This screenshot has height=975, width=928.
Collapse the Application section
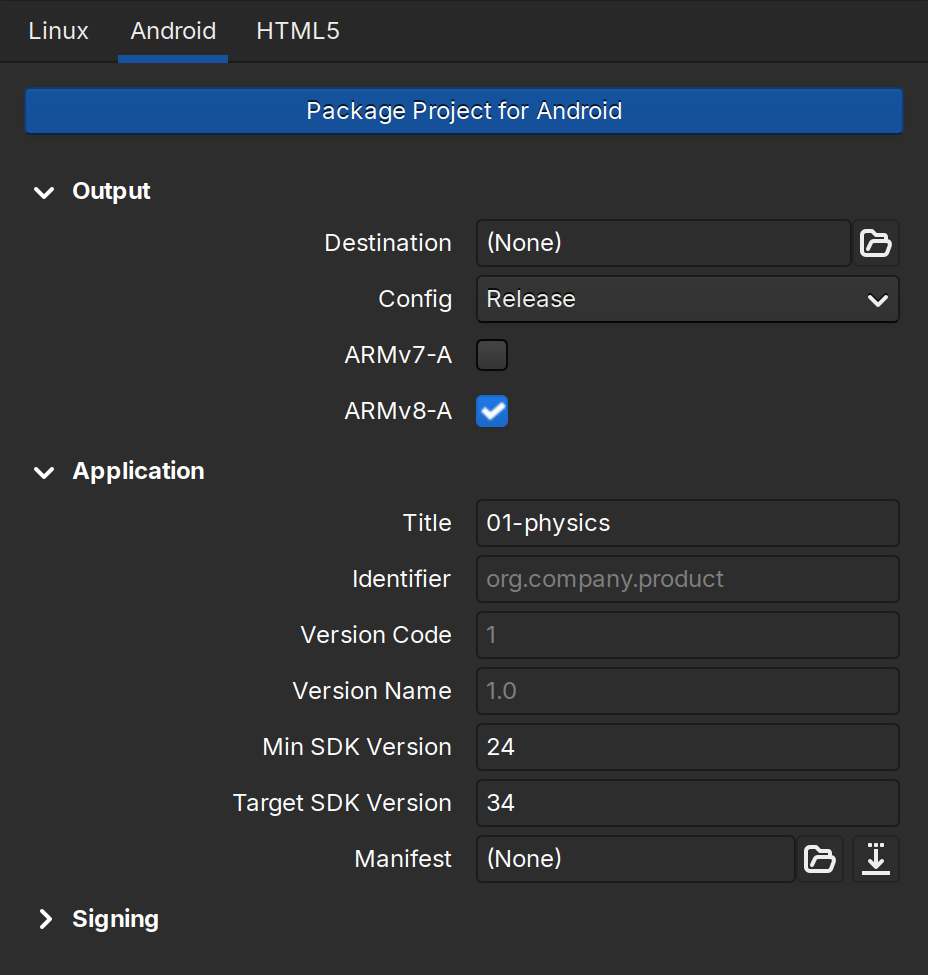coord(44,472)
